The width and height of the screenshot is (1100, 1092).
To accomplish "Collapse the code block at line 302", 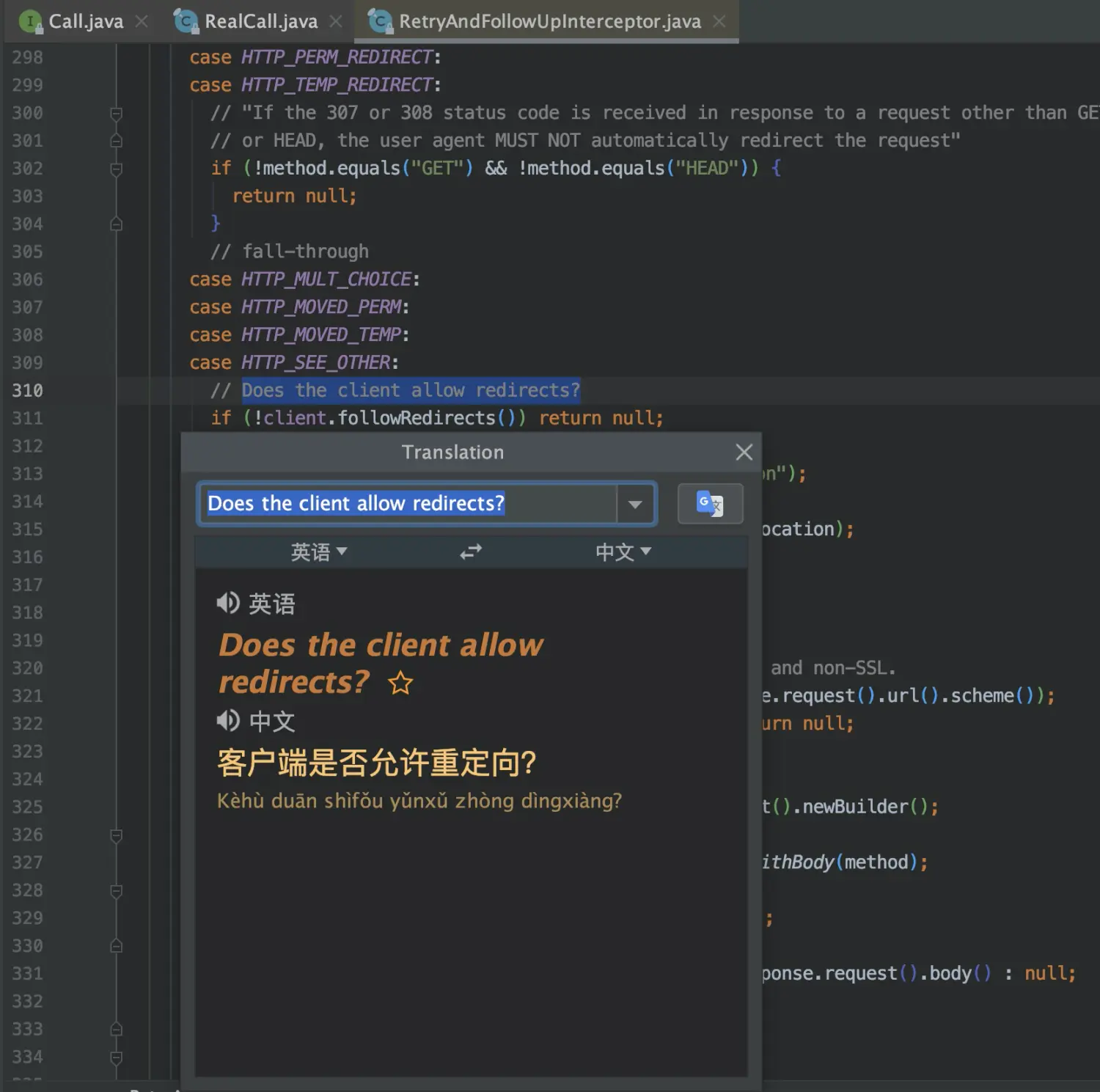I will click(x=115, y=169).
